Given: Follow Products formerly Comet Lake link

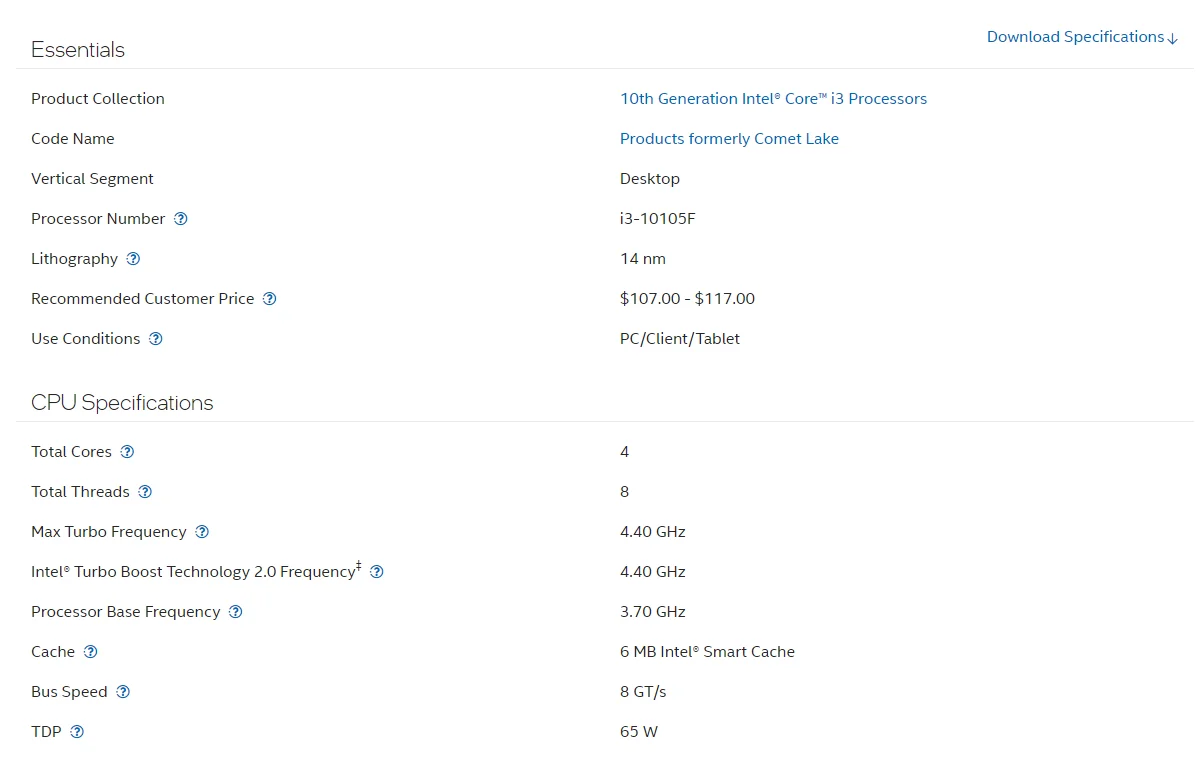Looking at the screenshot, I should (x=729, y=139).
